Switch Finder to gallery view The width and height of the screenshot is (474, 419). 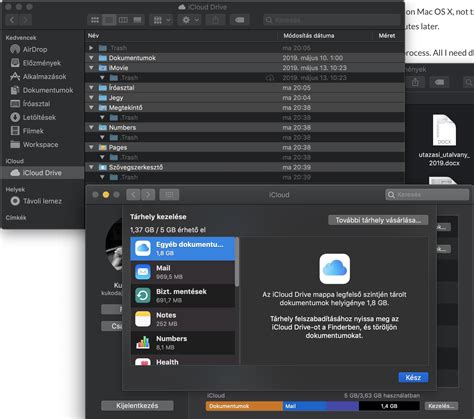click(137, 20)
